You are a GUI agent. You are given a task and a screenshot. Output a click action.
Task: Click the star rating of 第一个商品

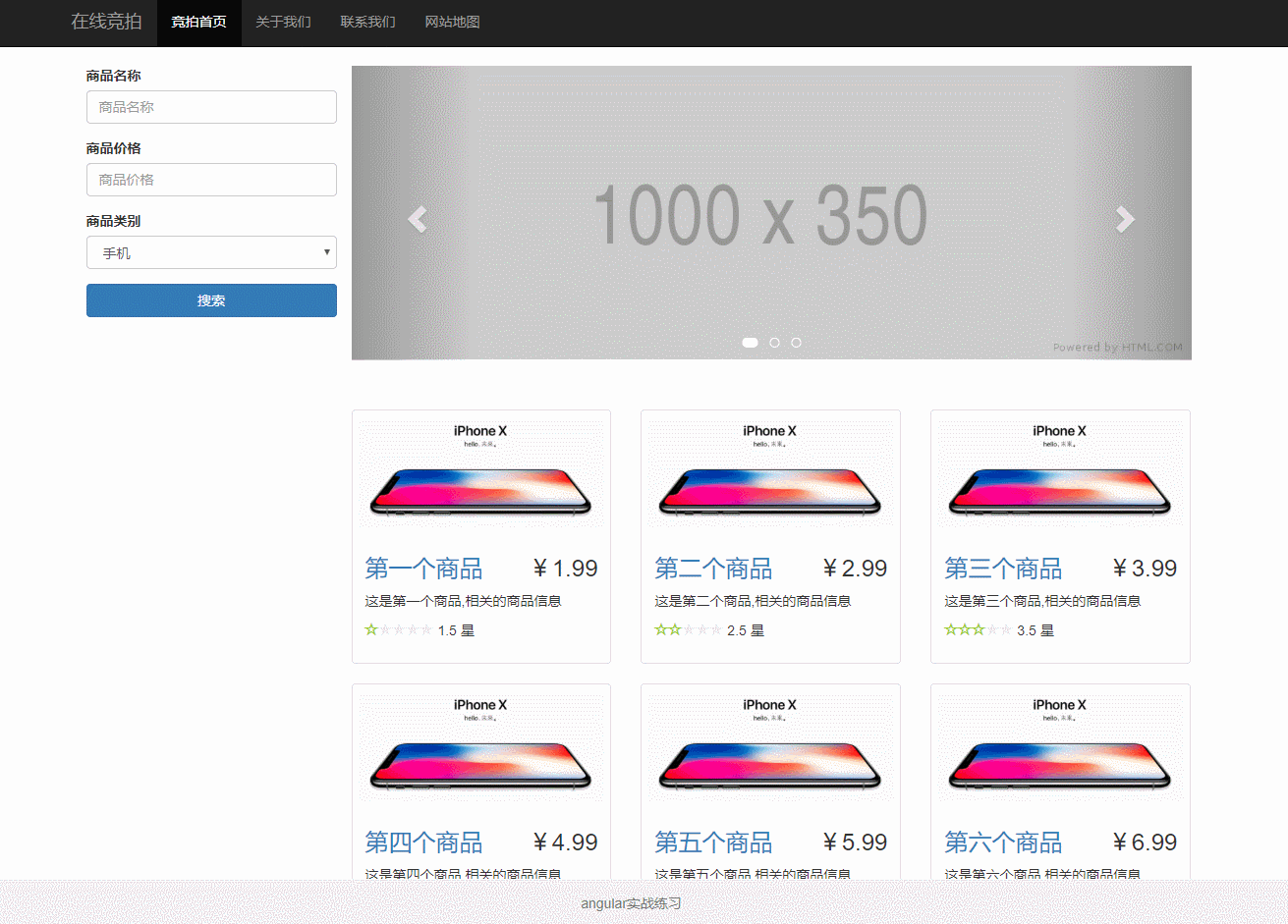[x=398, y=630]
